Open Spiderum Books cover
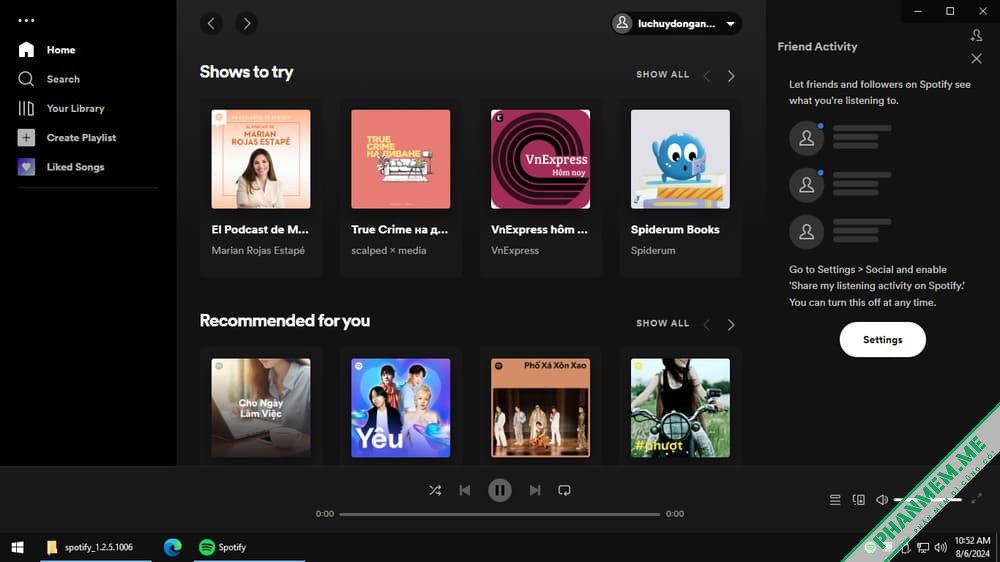 coord(680,159)
